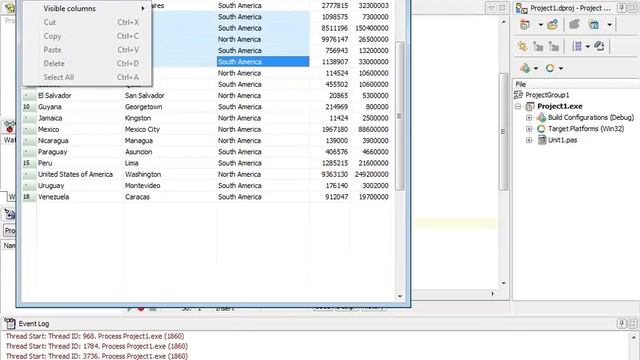This screenshot has height=360, width=640.
Task: Choose Delete from the context menu
Action: tap(87, 64)
